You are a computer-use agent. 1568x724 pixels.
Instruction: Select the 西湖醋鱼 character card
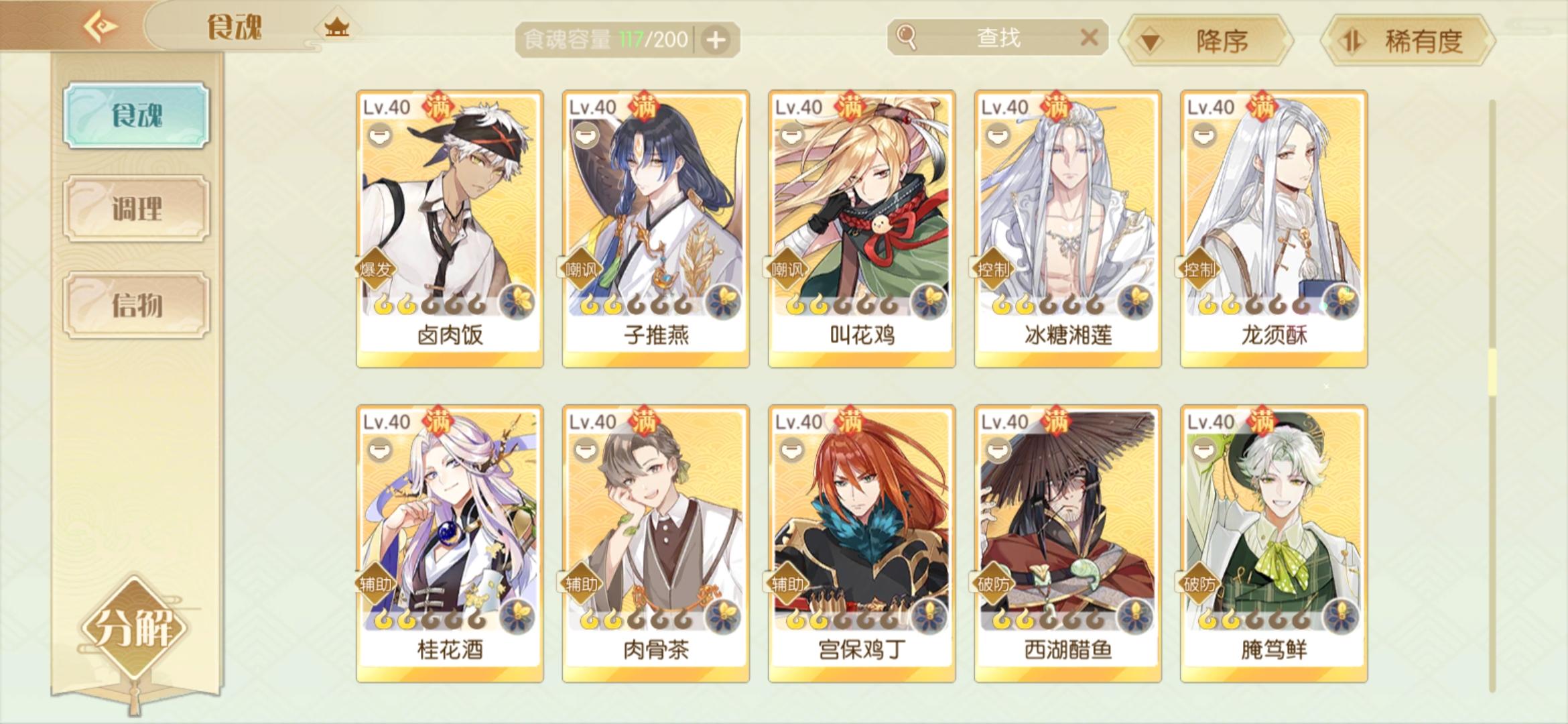pyautogui.click(x=1067, y=544)
